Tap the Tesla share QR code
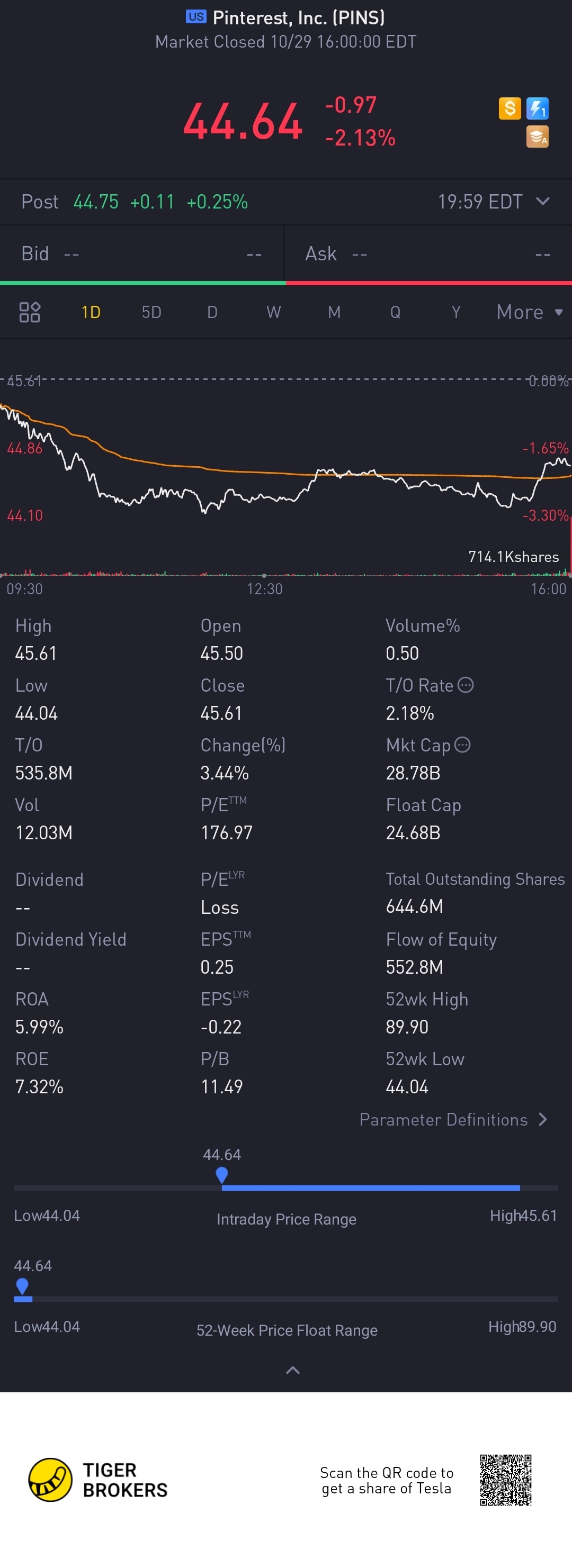 (x=506, y=1480)
